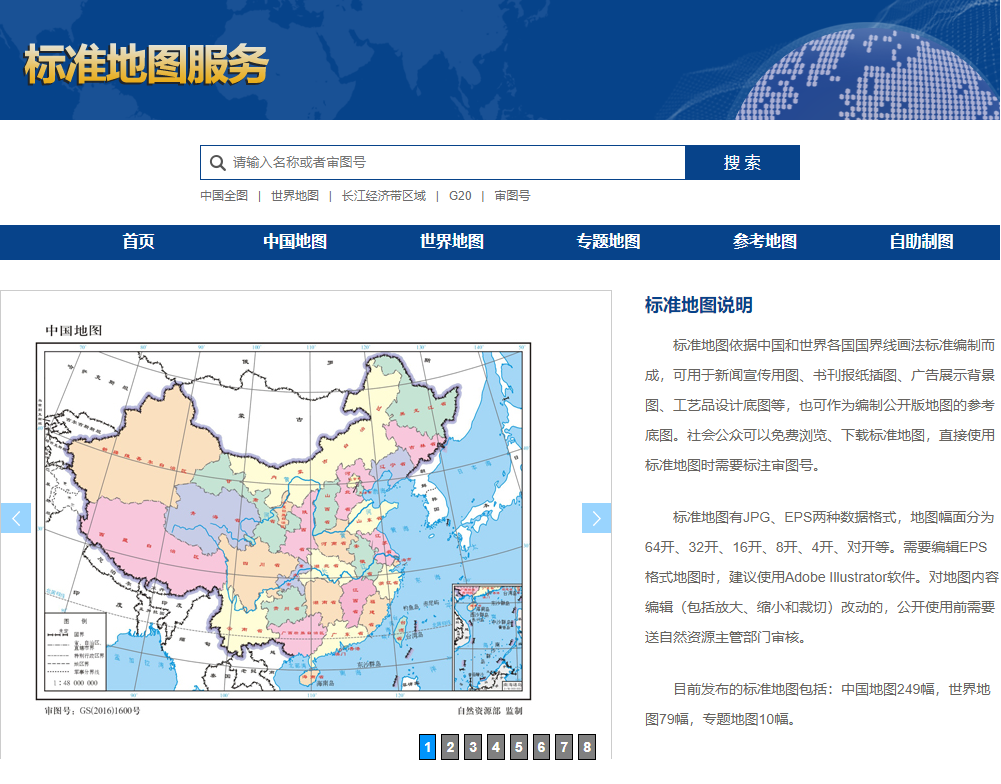Image resolution: width=1001 pixels, height=784 pixels.
Task: Click the G20 quick link
Action: 460,196
